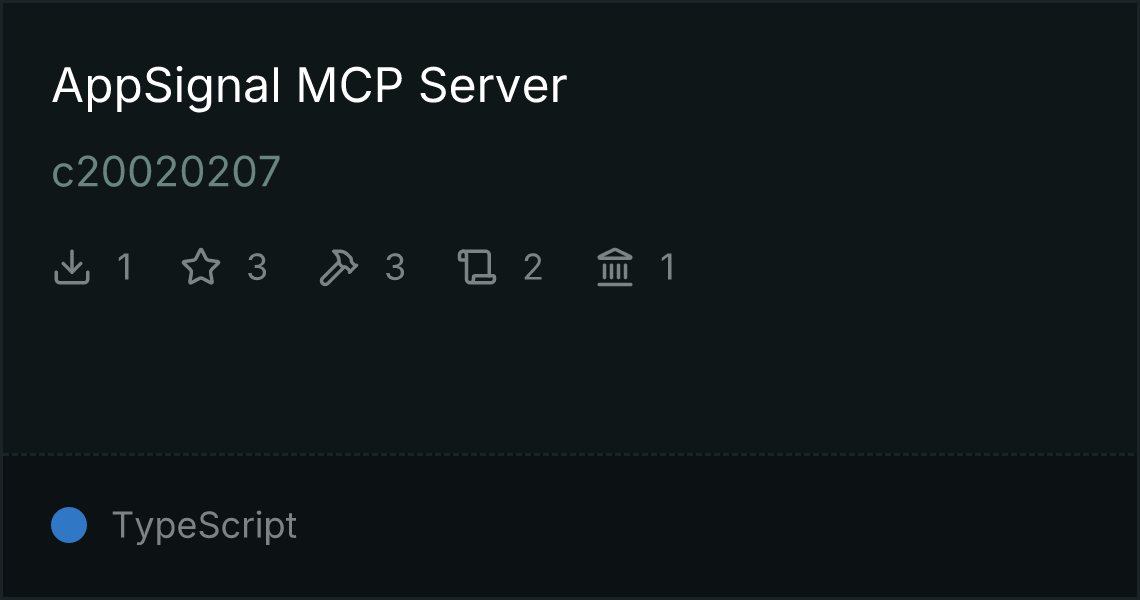
Task: Click the download count number next to tray icon
Action: (x=125, y=267)
